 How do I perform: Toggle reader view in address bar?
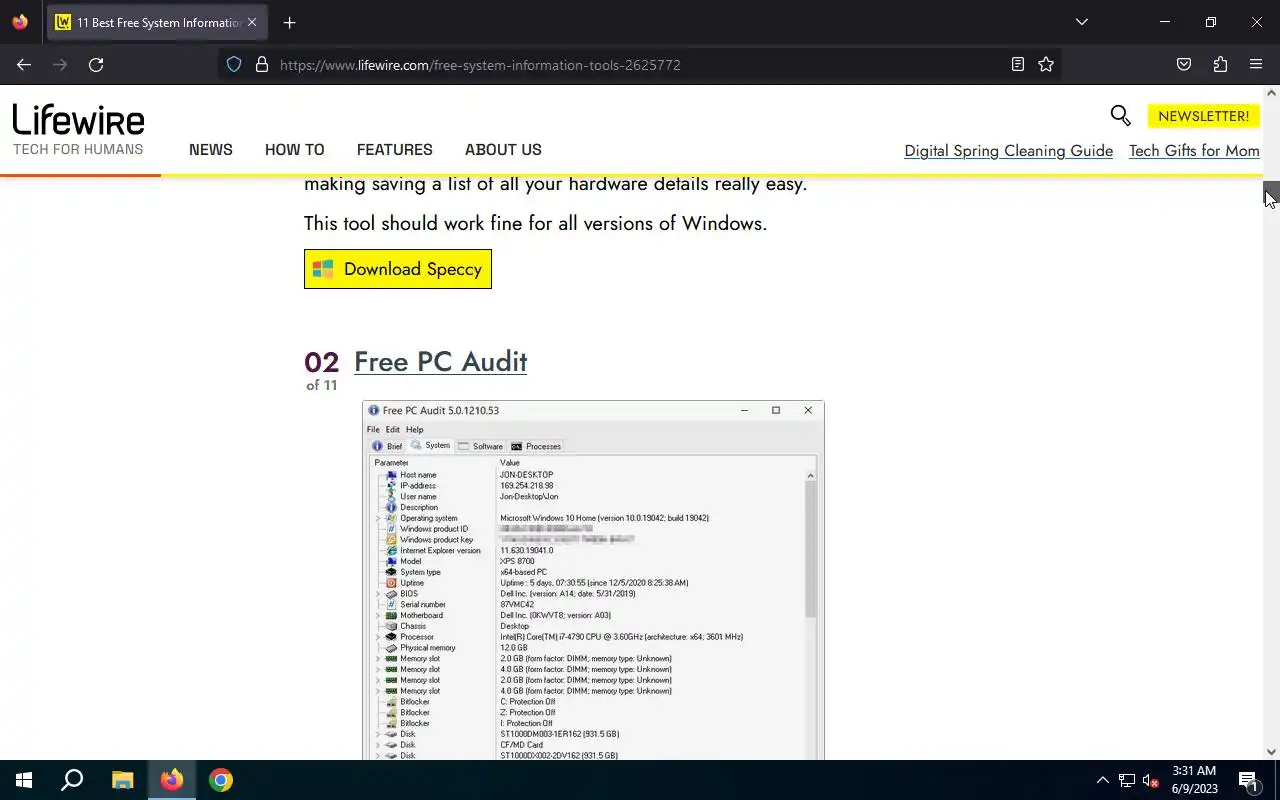pos(1017,64)
